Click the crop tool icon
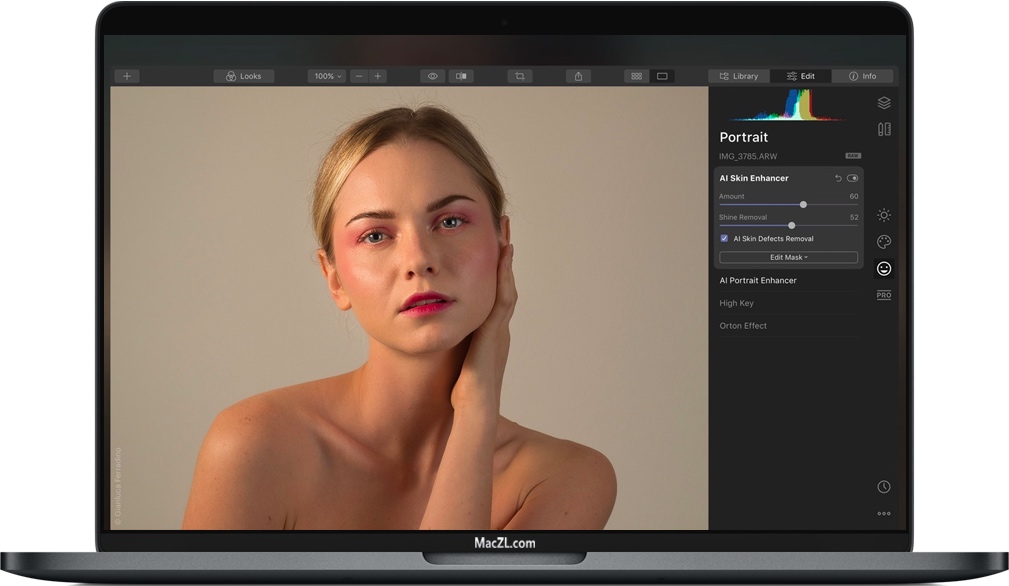 pos(519,76)
